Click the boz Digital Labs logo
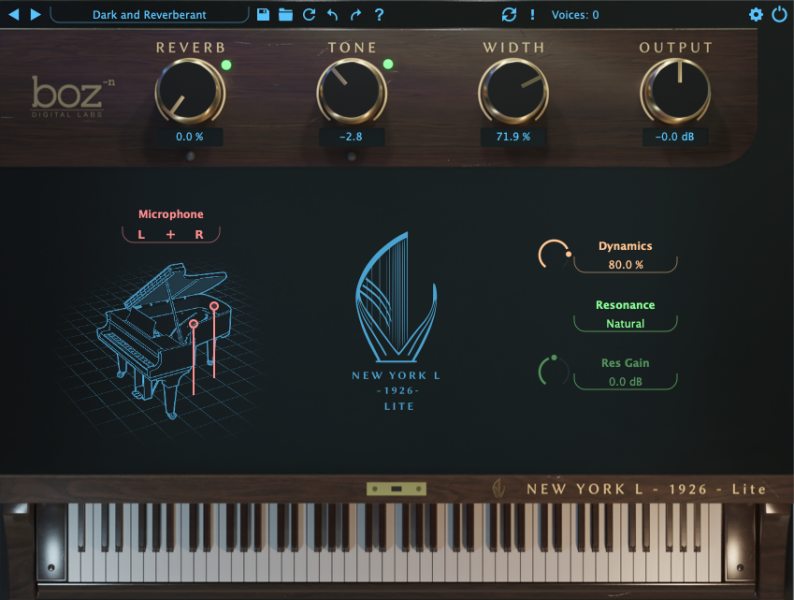794x600 pixels. click(x=72, y=97)
